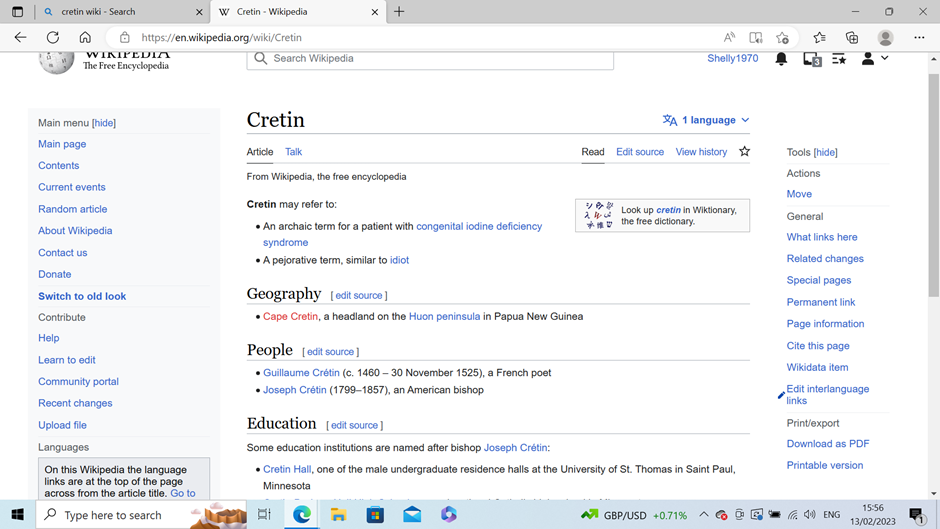Click Switch to old look link
940x529 pixels.
[x=82, y=296]
